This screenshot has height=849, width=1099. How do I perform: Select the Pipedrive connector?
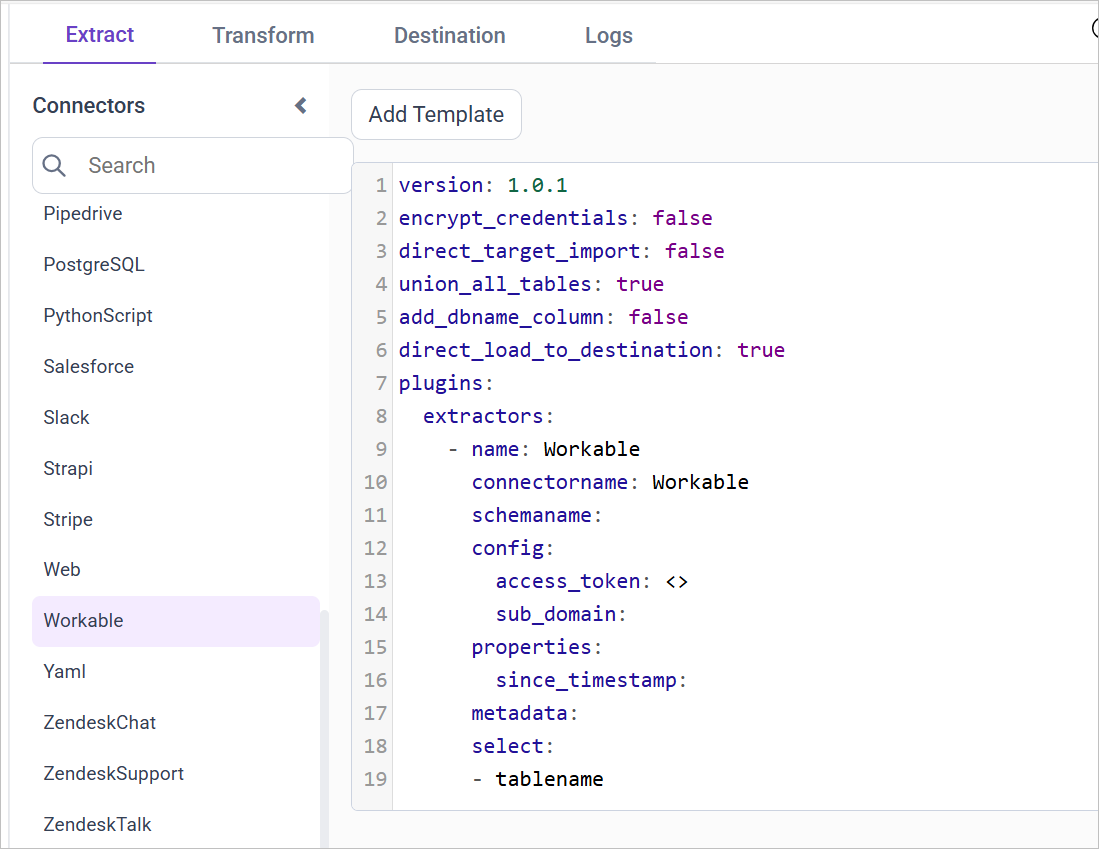tap(82, 213)
